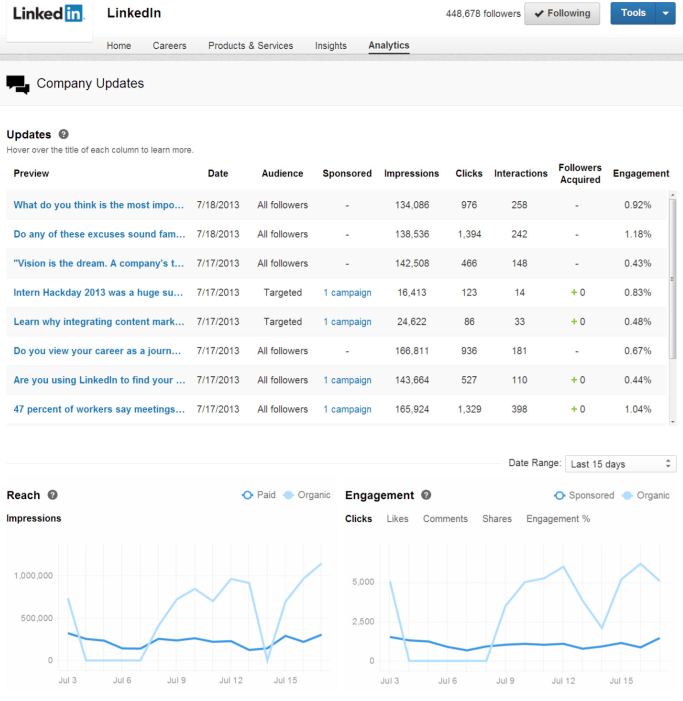Screen dimensions: 683x701
Task: Open update 'Vision is the dream. A company's t...'
Action: 99,263
